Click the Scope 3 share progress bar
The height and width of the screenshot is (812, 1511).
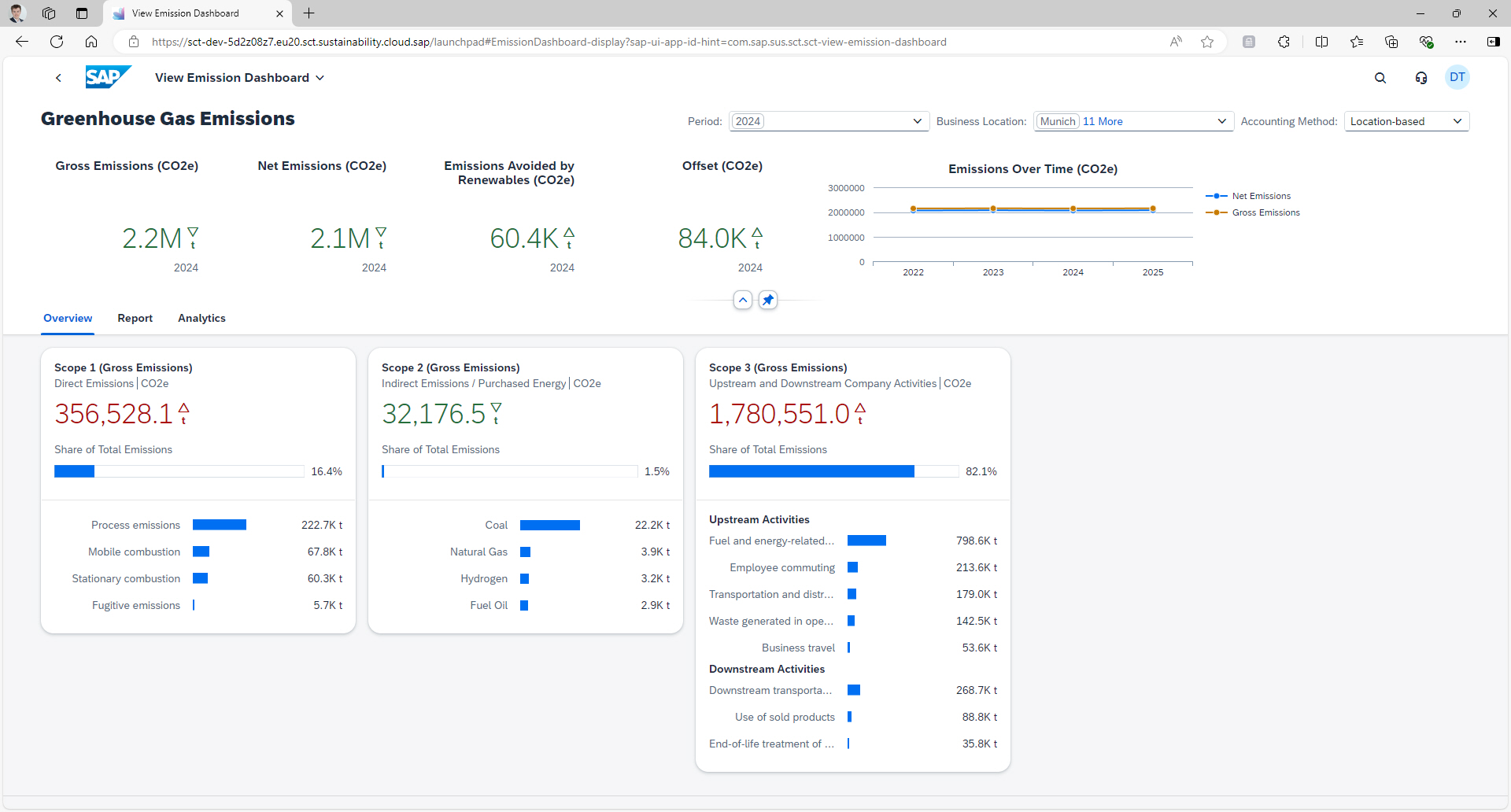pyautogui.click(x=833, y=471)
